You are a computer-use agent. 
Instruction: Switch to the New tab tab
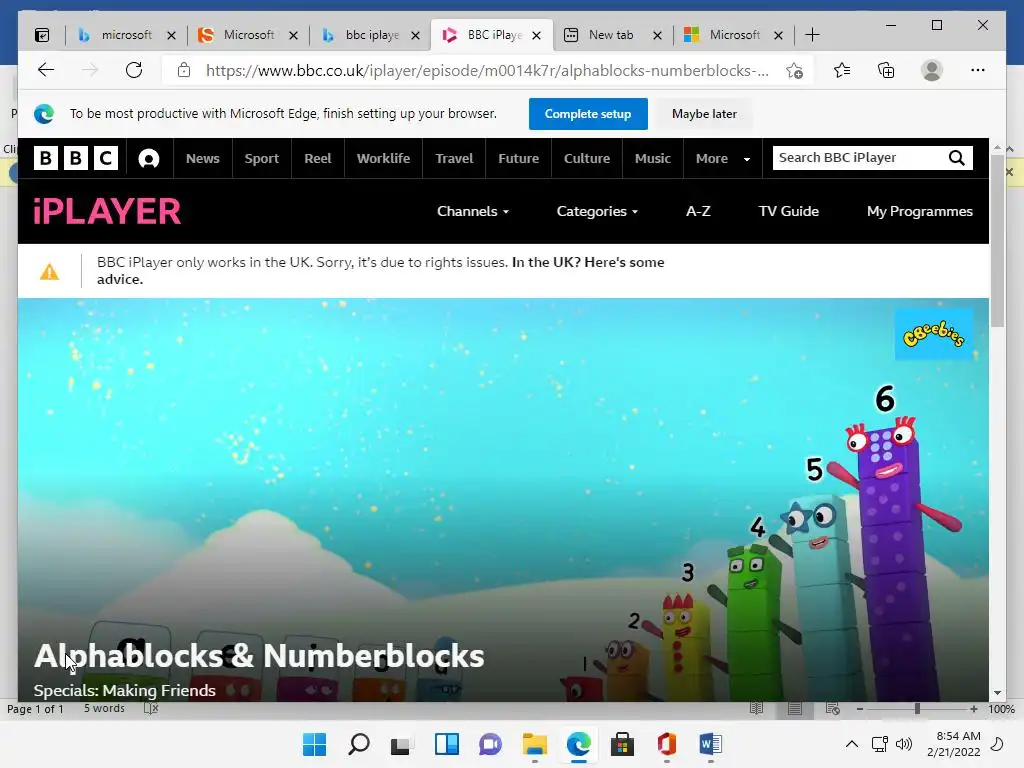[611, 35]
